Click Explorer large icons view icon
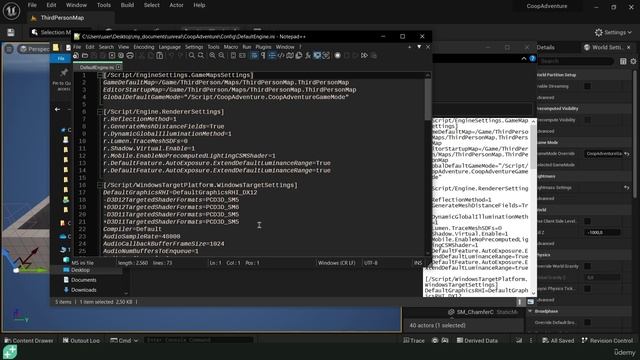Image resolution: width=640 pixels, height=360 pixels. coord(530,302)
